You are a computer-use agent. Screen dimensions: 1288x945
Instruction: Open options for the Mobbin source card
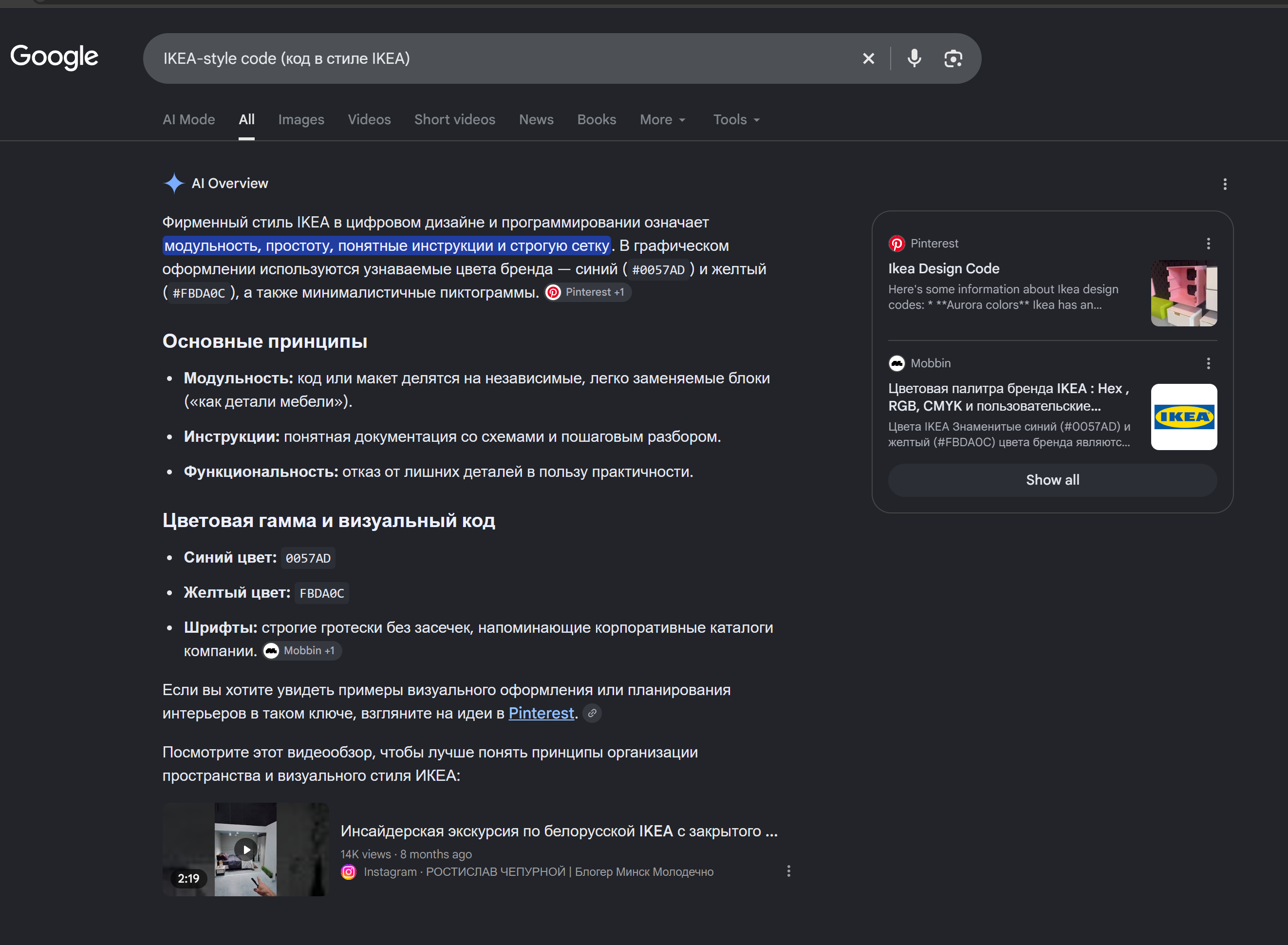[1208, 363]
